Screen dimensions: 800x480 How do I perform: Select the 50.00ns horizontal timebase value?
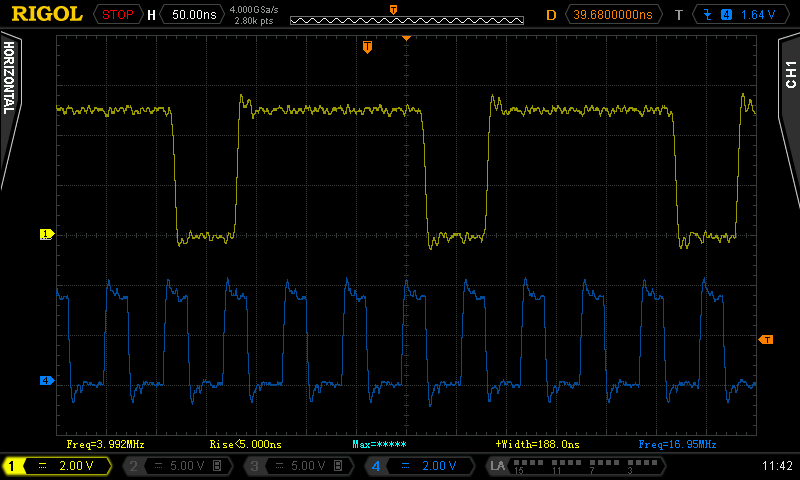(x=194, y=15)
